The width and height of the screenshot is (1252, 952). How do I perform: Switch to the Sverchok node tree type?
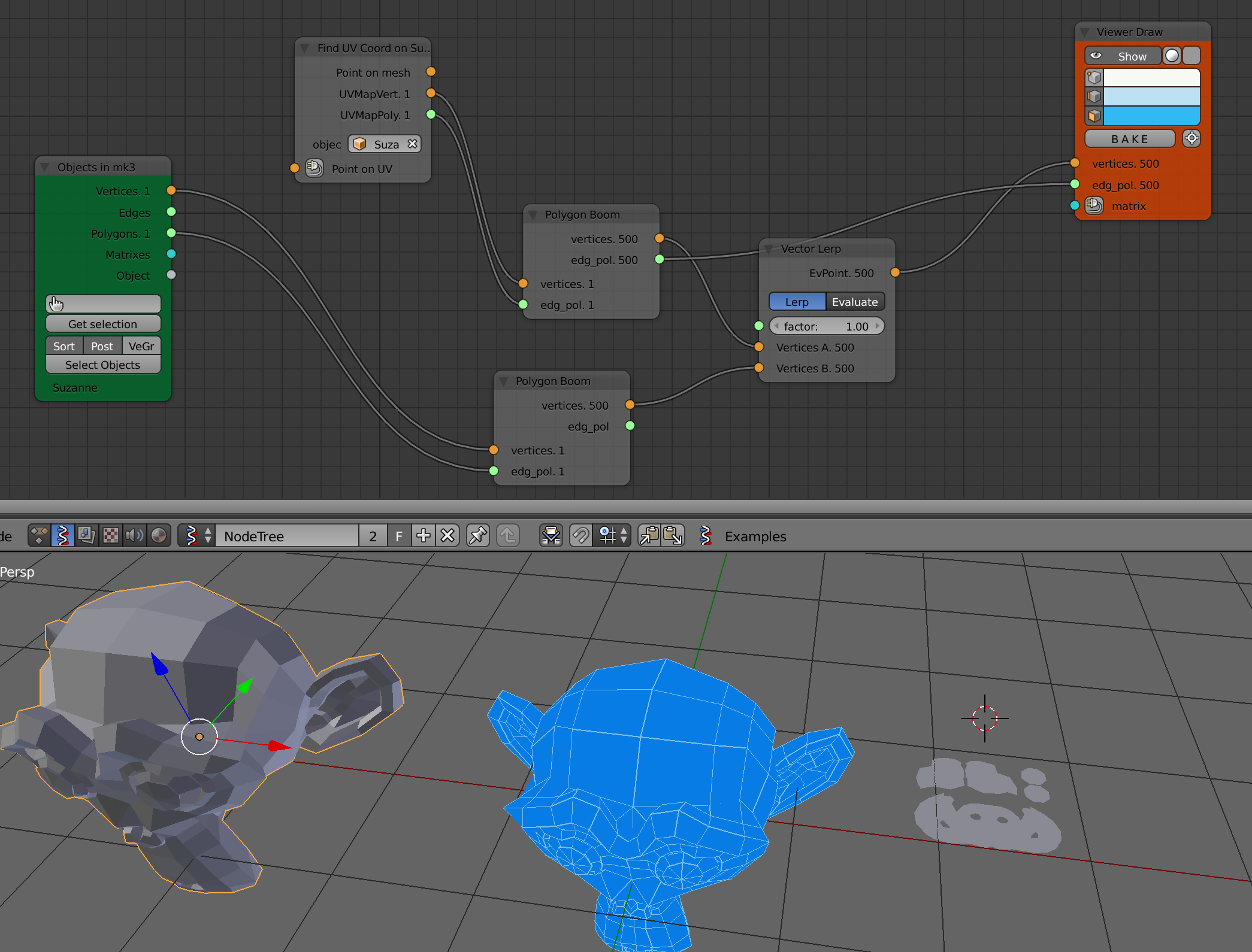coord(62,535)
